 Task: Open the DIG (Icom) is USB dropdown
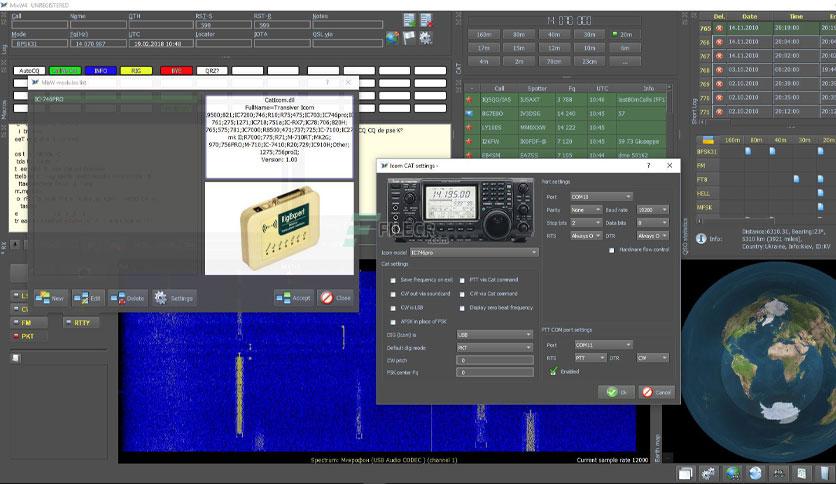495,335
